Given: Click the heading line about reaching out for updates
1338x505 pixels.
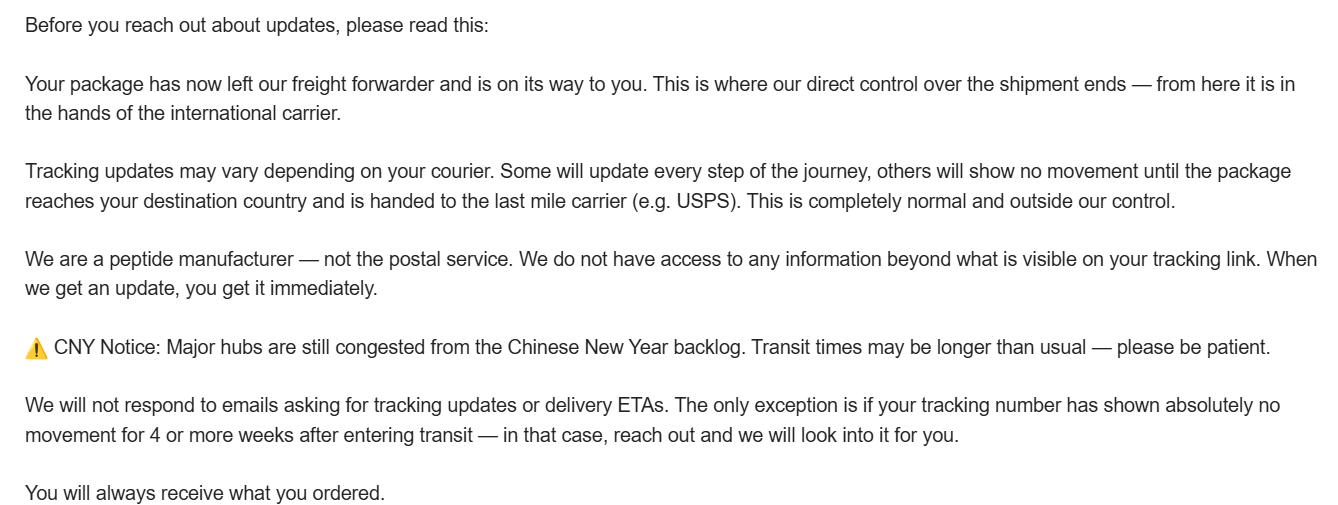Looking at the screenshot, I should 256,25.
